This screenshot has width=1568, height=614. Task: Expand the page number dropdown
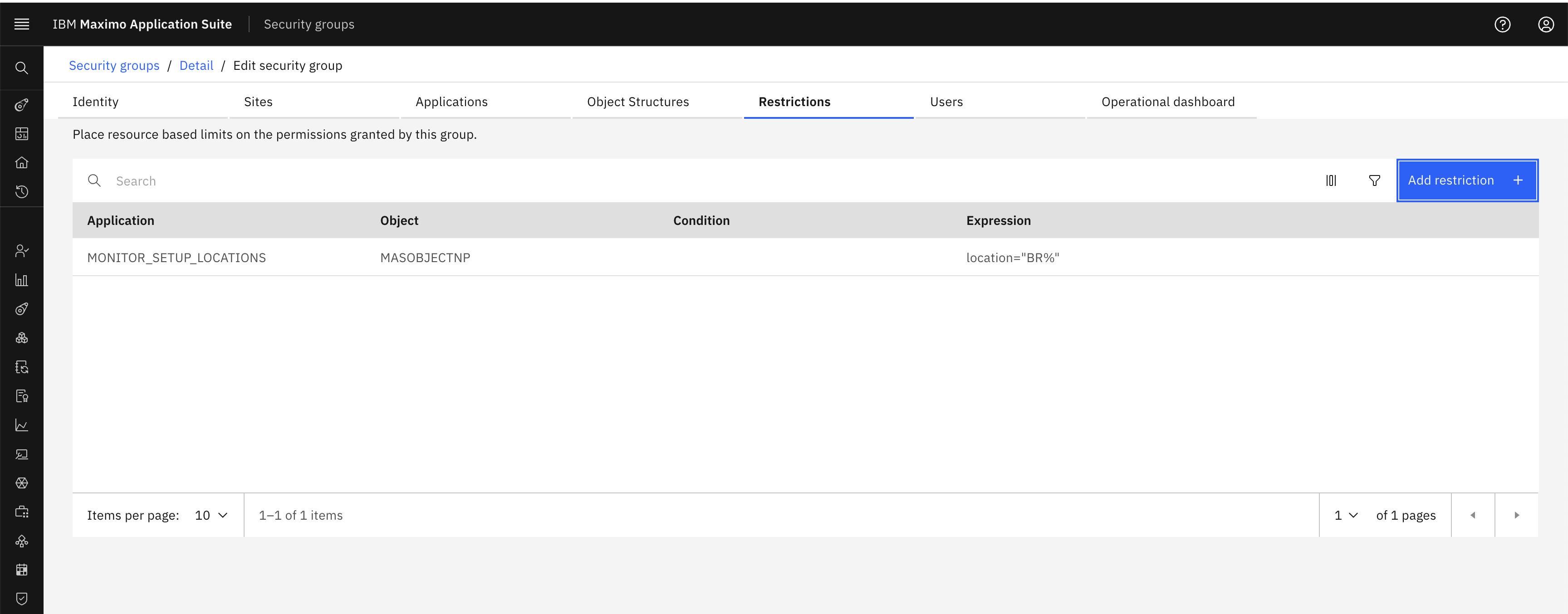[1347, 515]
